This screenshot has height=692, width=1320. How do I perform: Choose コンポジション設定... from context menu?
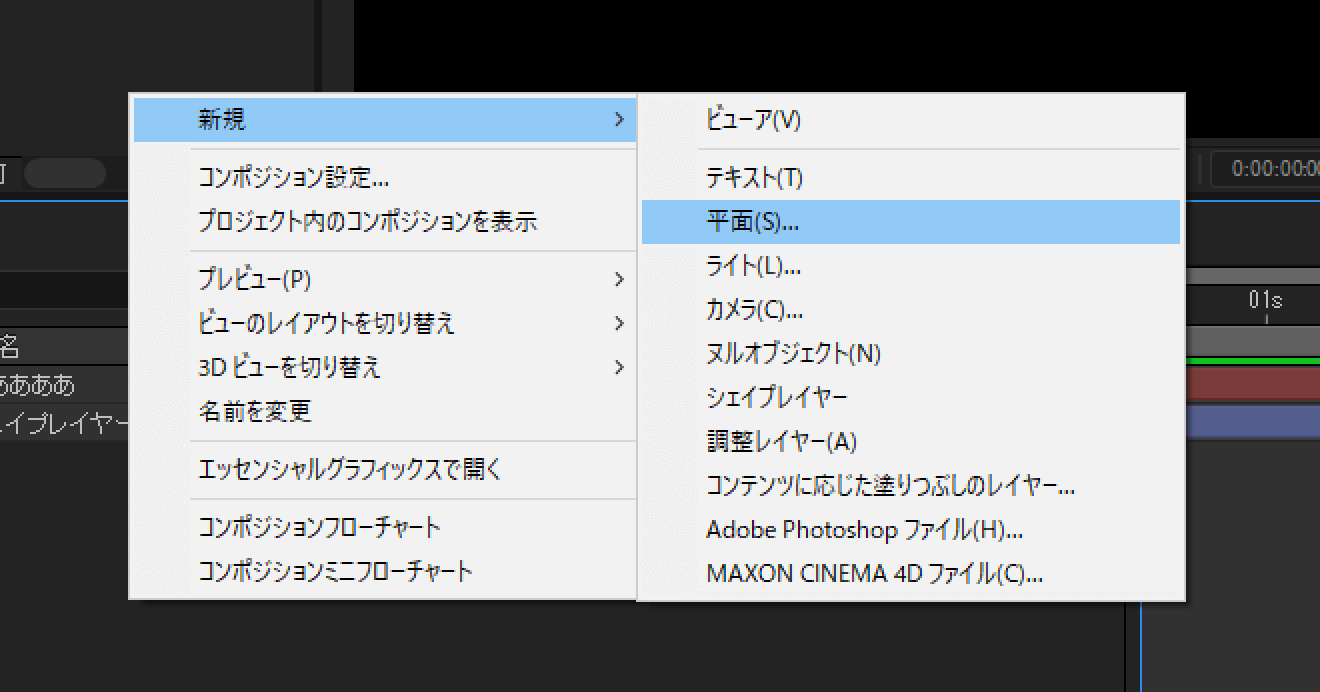pyautogui.click(x=385, y=178)
